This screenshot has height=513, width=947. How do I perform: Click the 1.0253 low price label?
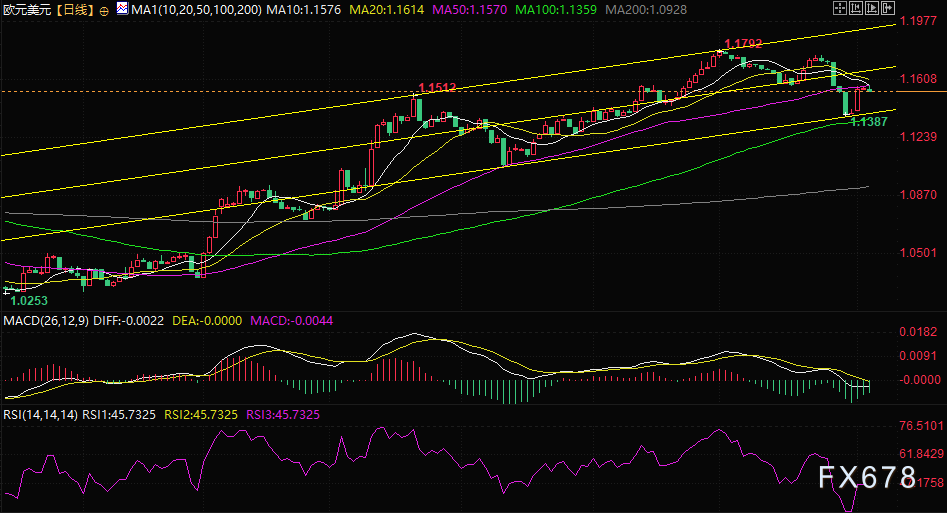[29, 300]
